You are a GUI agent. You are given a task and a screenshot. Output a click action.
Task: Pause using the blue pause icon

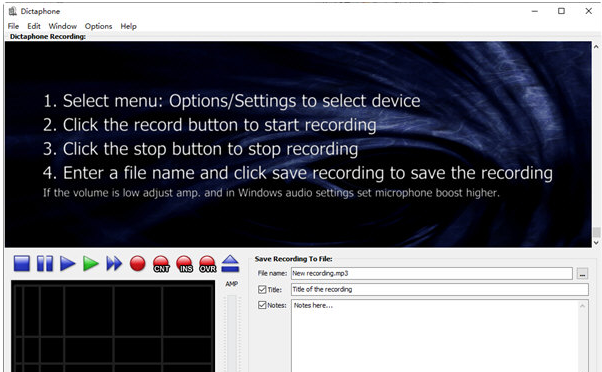click(x=45, y=264)
